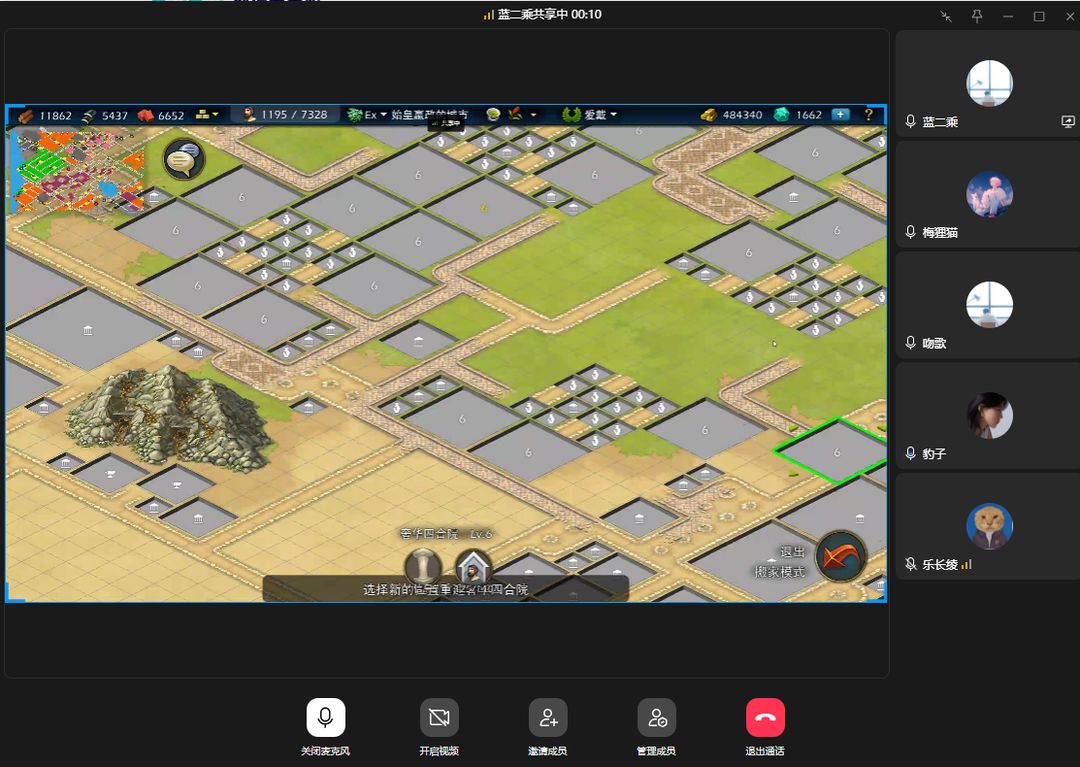This screenshot has width=1080, height=767.
Task: Click the gem currency icon
Action: 782,114
